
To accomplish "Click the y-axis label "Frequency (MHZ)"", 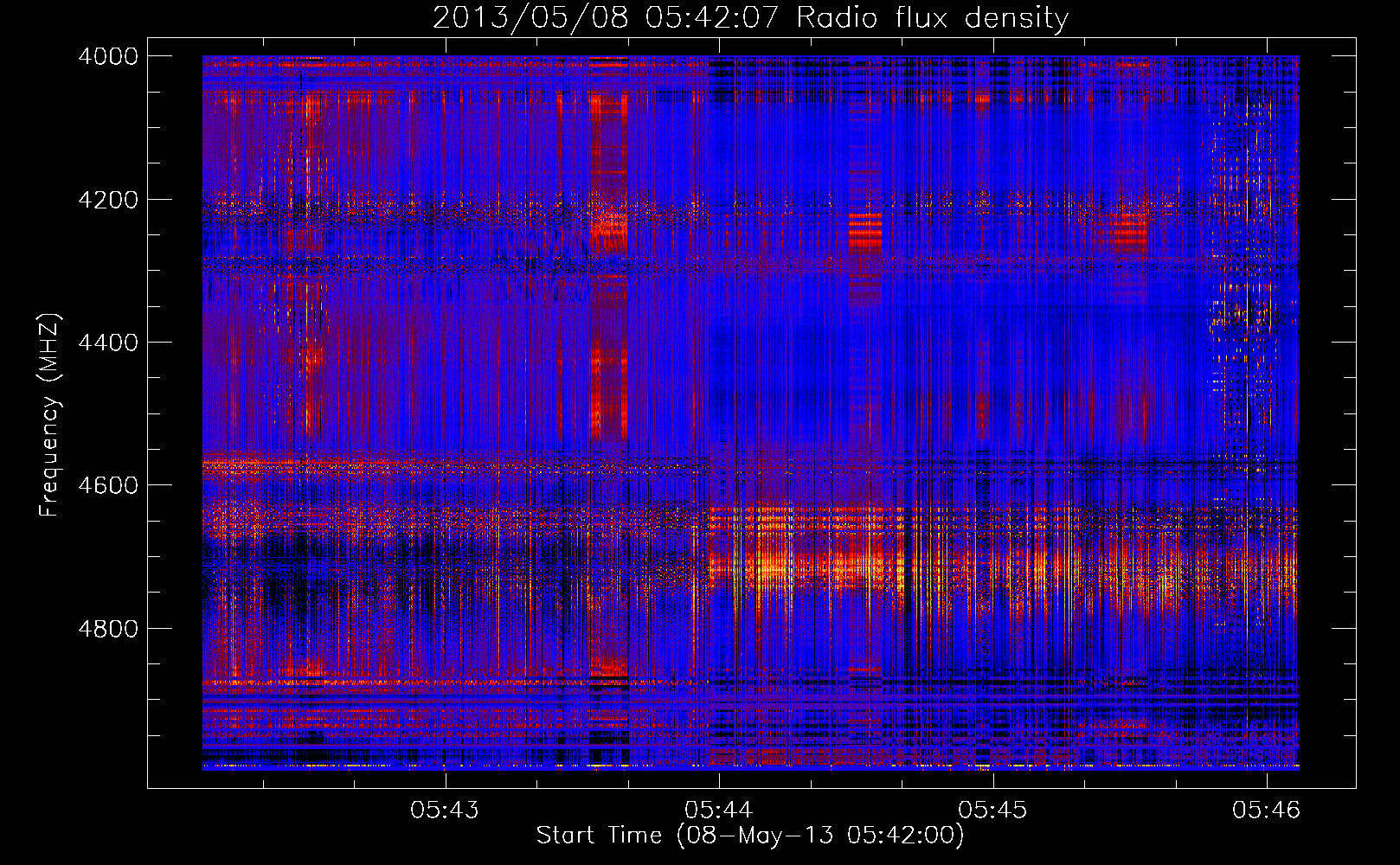I will (x=49, y=415).
